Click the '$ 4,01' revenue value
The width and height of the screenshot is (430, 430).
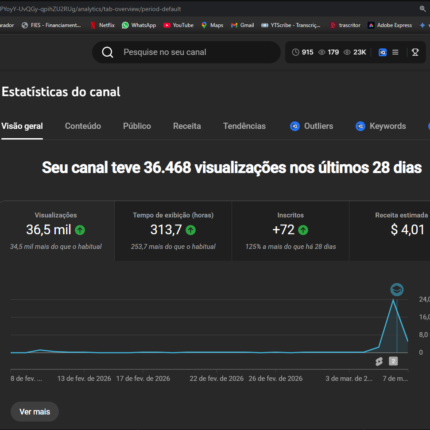[x=407, y=230]
